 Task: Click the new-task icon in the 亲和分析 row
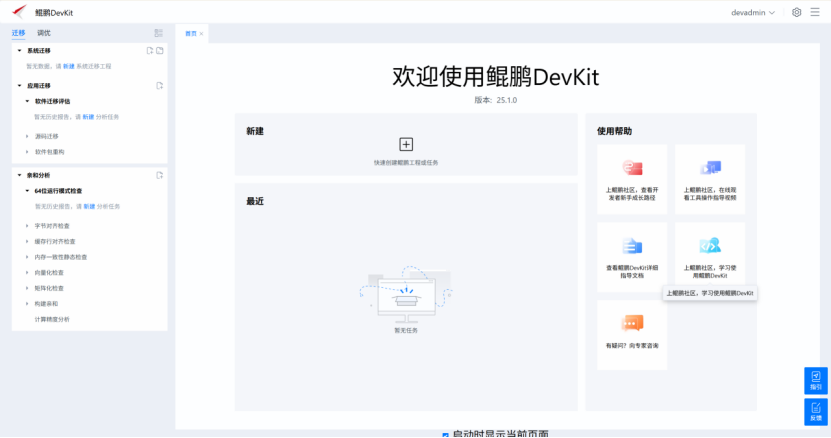click(x=160, y=175)
